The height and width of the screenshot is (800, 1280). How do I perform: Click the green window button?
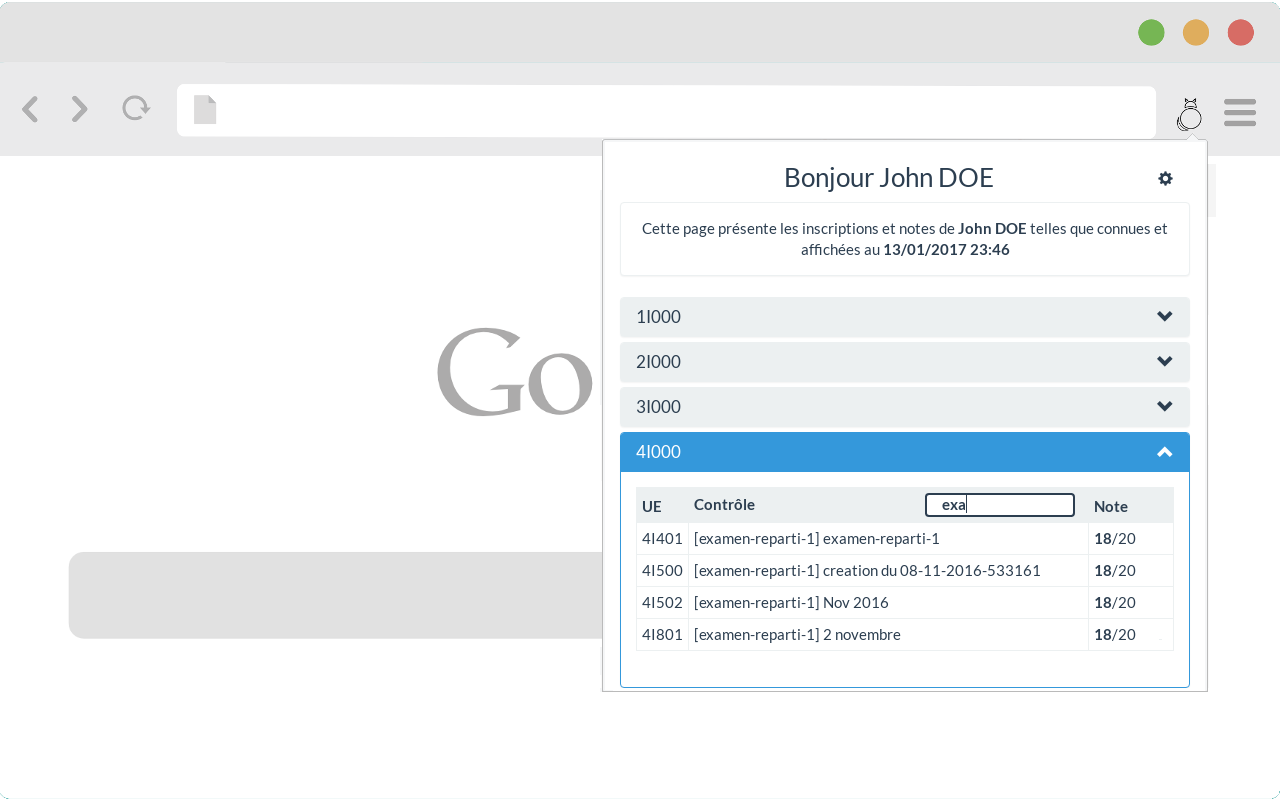[x=1151, y=32]
